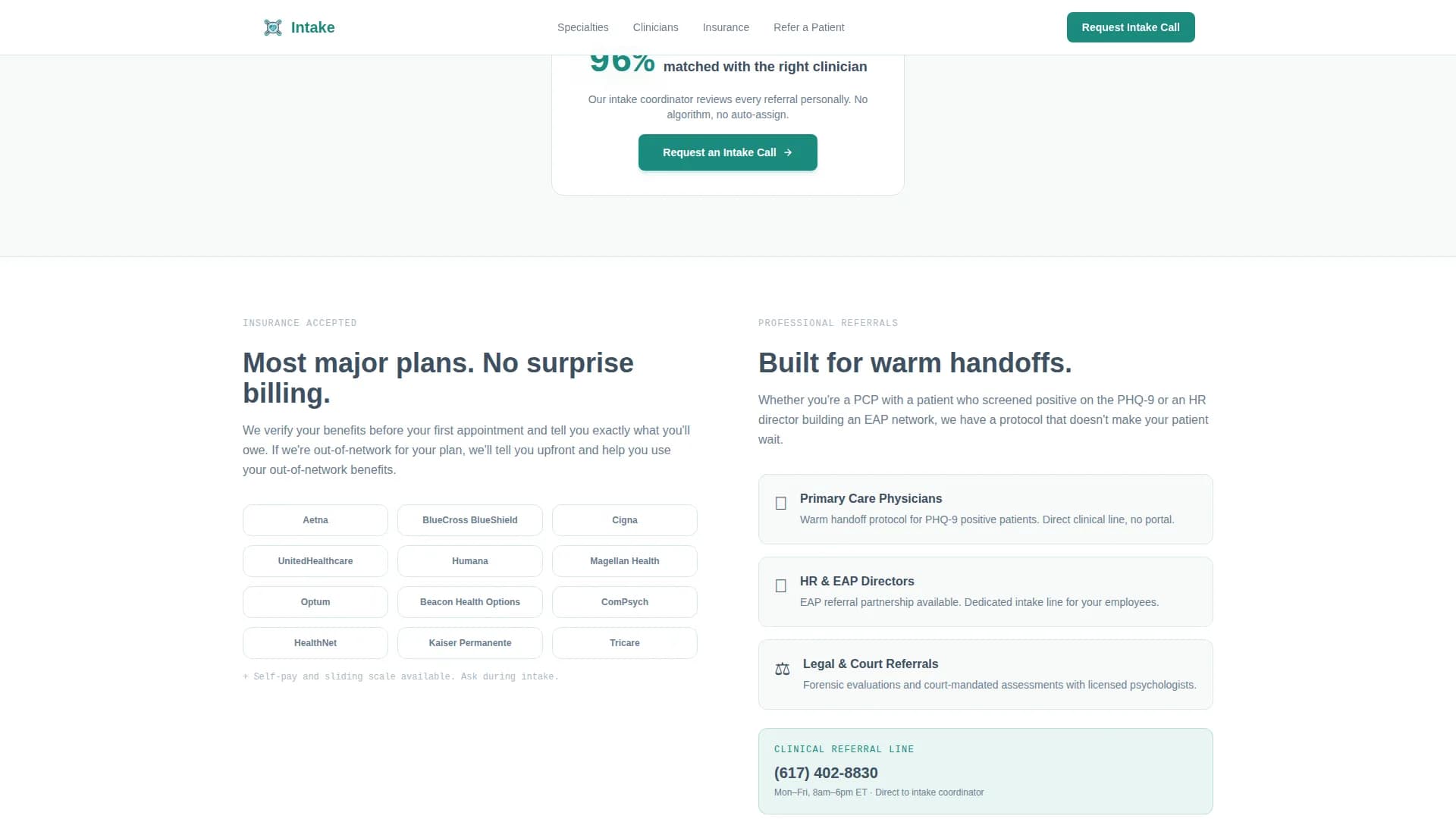Viewport: 1456px width, 819px height.
Task: Click 'Built for warm handoffs.' heading
Action: click(x=915, y=363)
